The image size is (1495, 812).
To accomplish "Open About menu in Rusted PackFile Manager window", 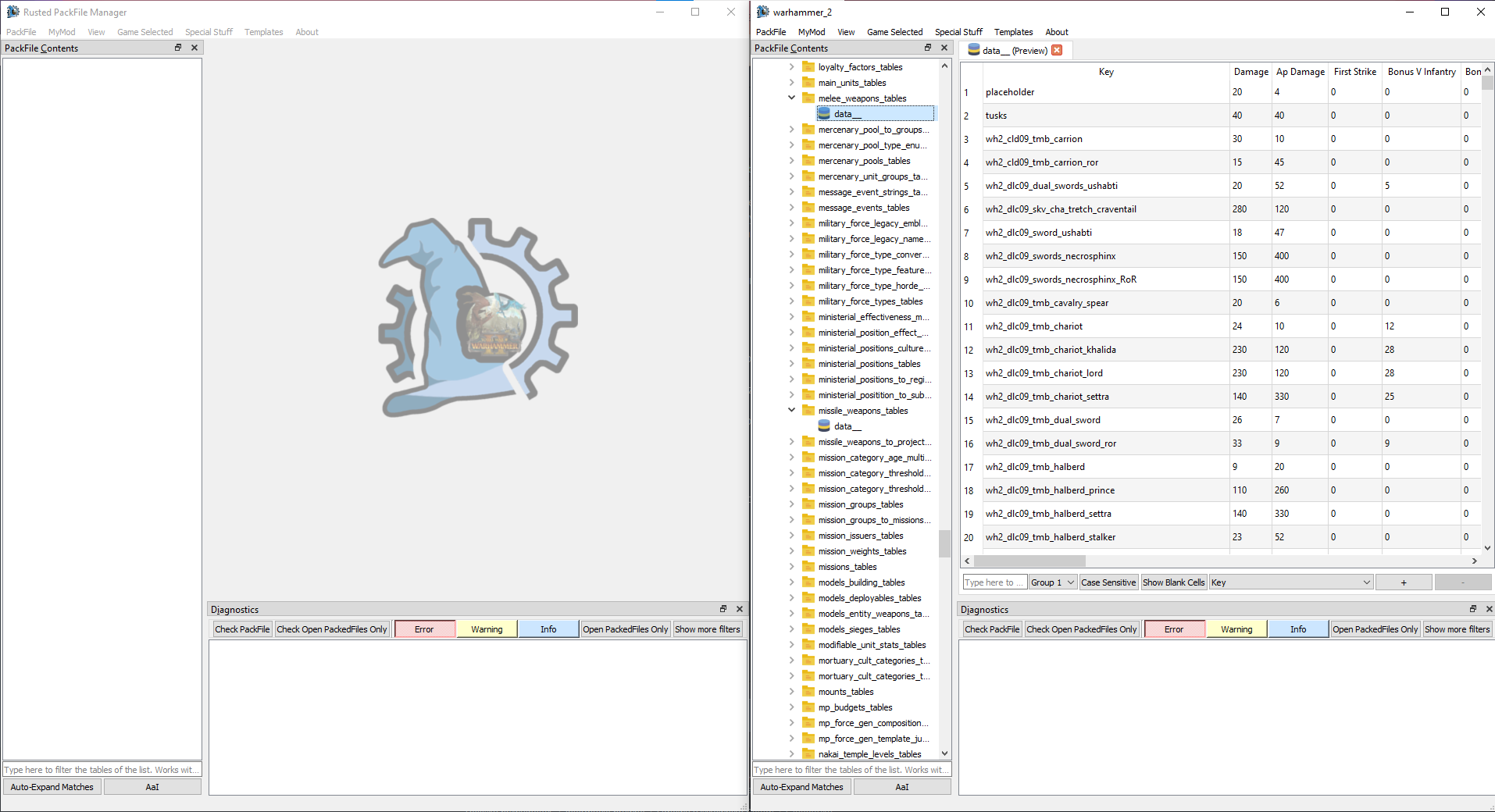I will tap(307, 32).
